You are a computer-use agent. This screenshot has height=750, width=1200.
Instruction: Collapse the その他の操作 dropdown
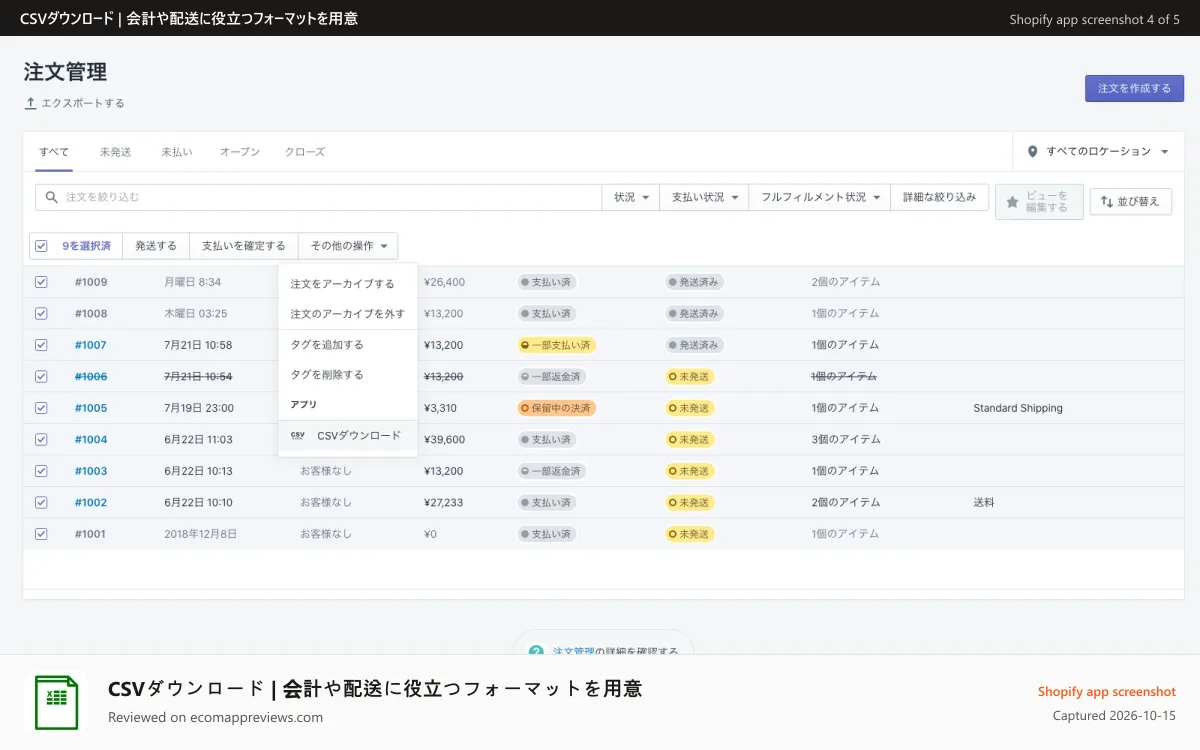tap(348, 246)
